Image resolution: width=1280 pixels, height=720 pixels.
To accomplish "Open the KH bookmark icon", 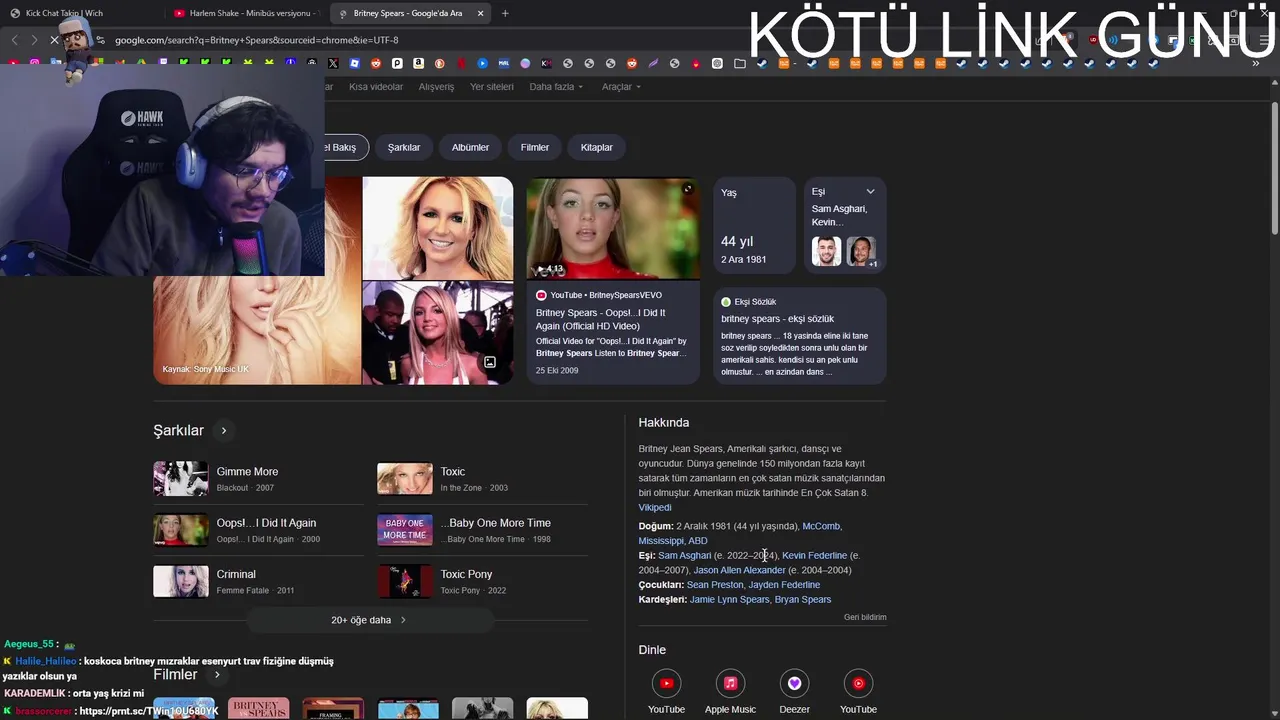I will point(546,63).
